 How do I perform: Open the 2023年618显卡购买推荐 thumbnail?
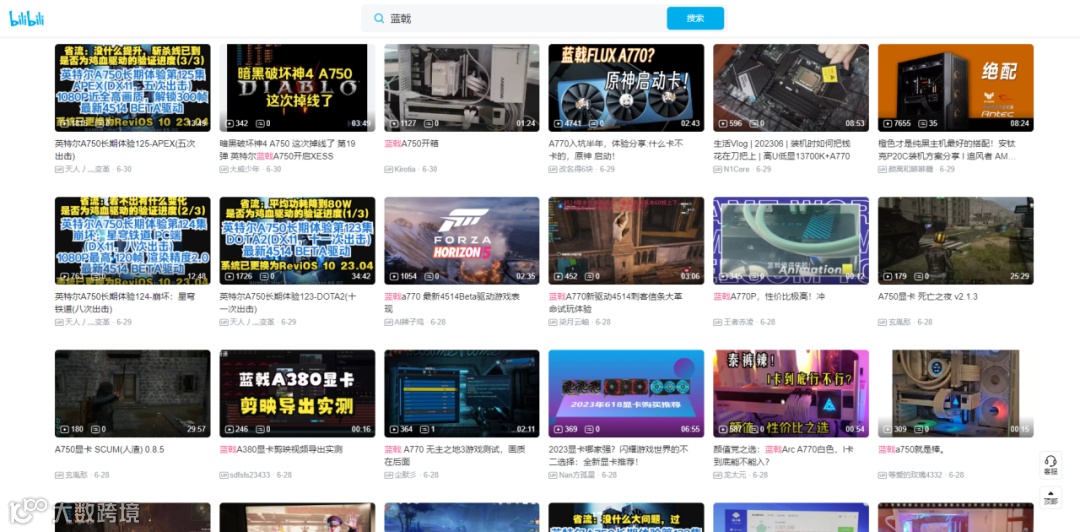point(626,393)
